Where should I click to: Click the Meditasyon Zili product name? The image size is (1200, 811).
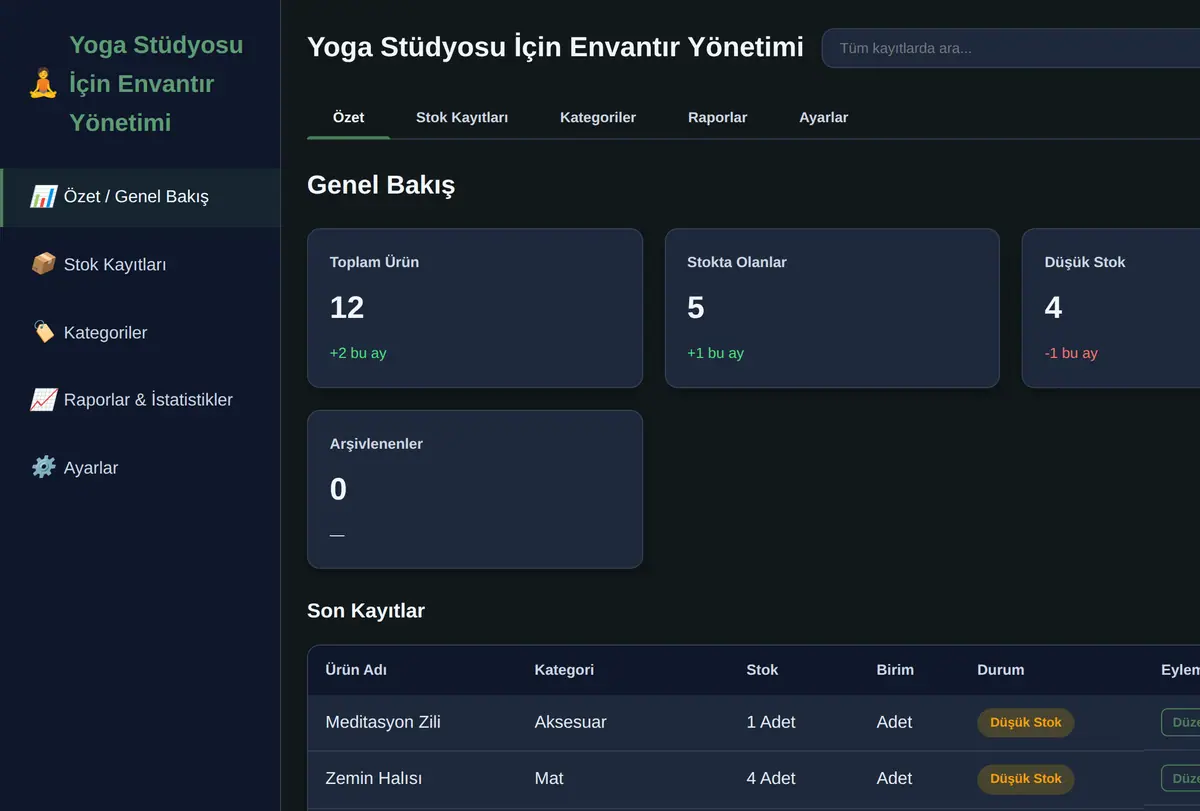pos(383,722)
